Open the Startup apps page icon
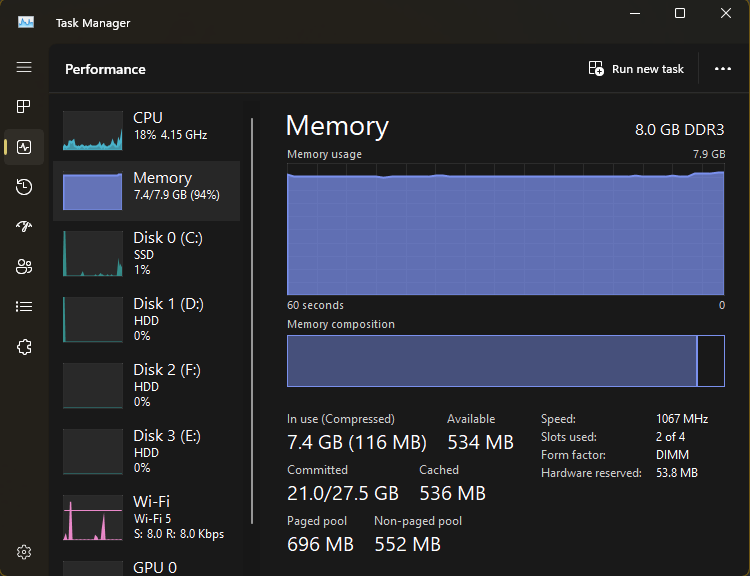The width and height of the screenshot is (750, 576). (24, 226)
